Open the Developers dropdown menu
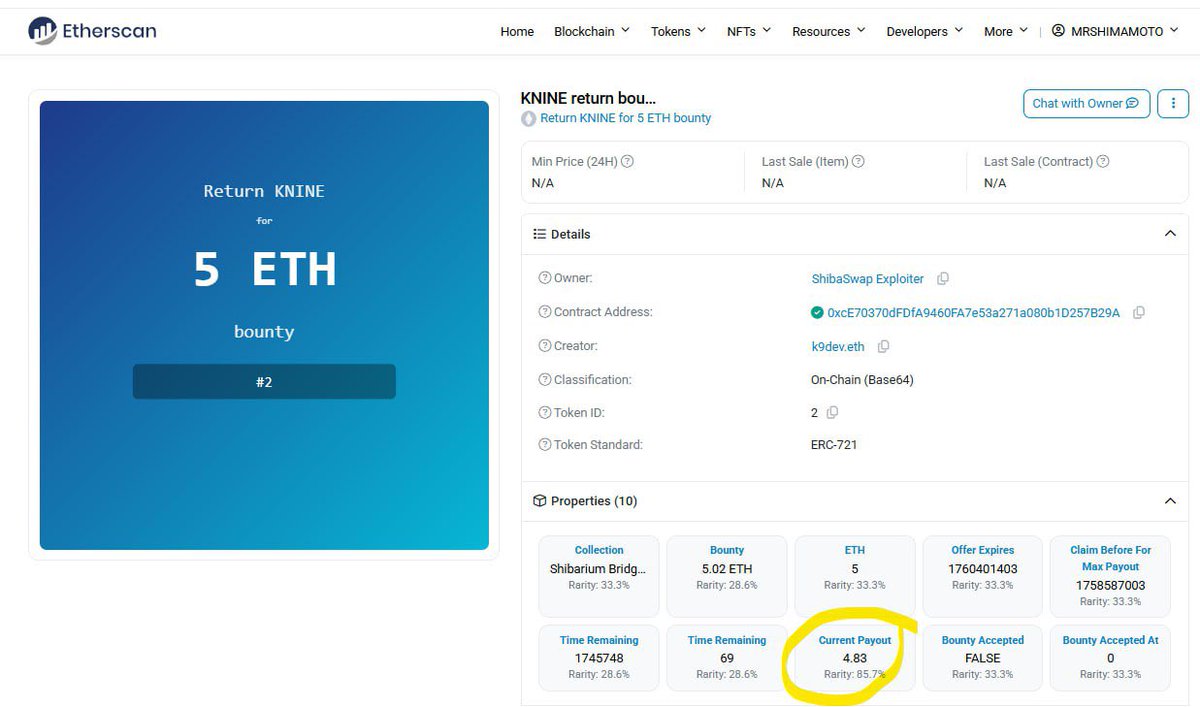The width and height of the screenshot is (1200, 707). click(x=925, y=31)
